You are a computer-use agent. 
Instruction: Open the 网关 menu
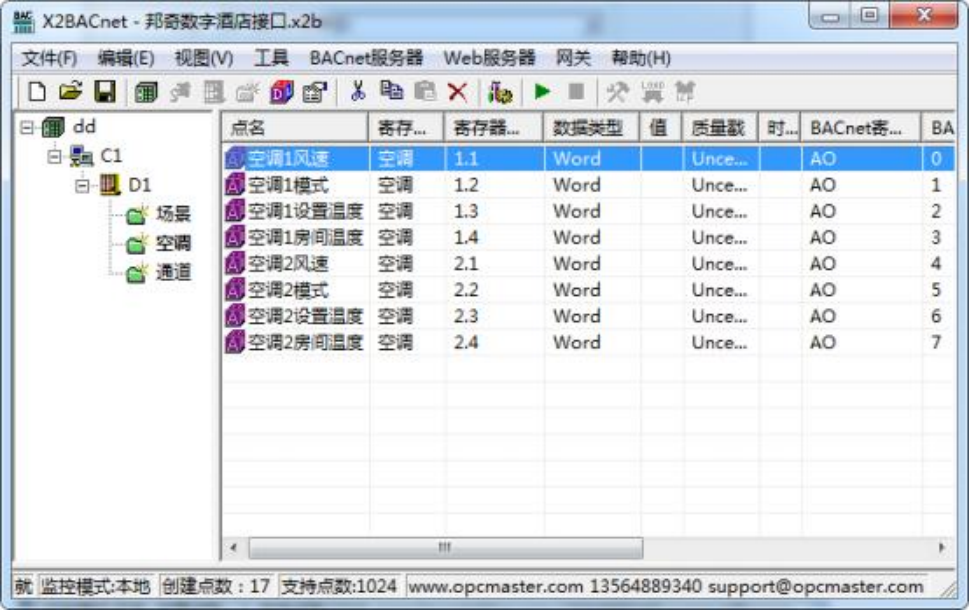[573, 59]
